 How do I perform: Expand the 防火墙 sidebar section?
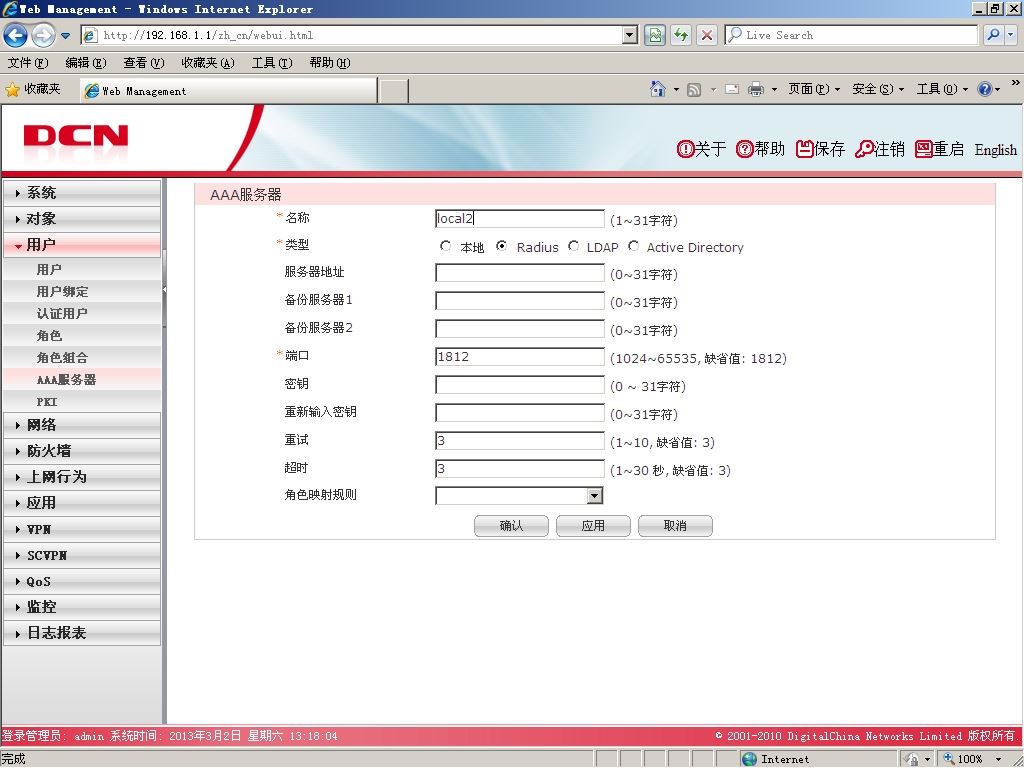click(82, 451)
